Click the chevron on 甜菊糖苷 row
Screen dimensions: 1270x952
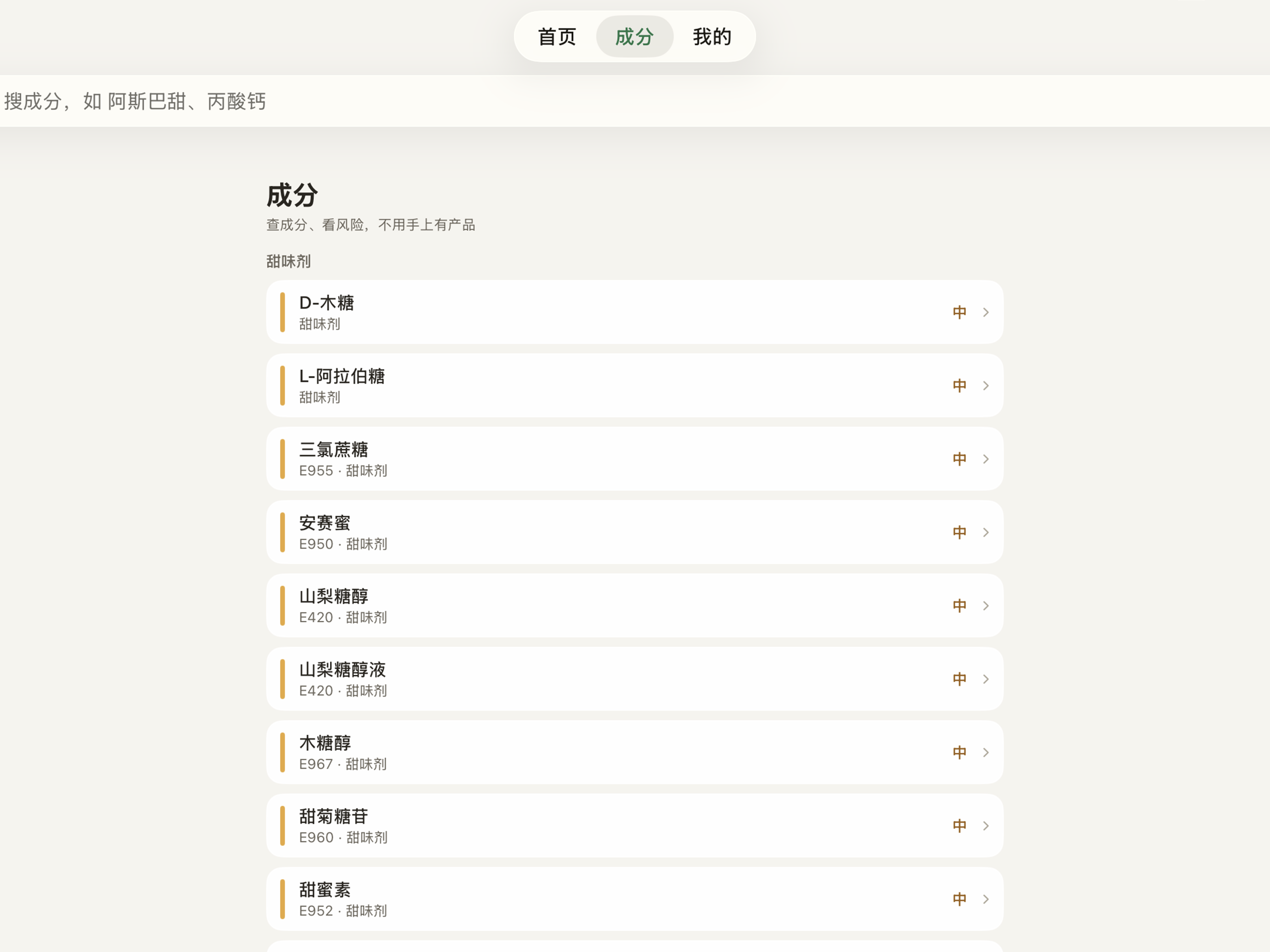click(x=986, y=826)
